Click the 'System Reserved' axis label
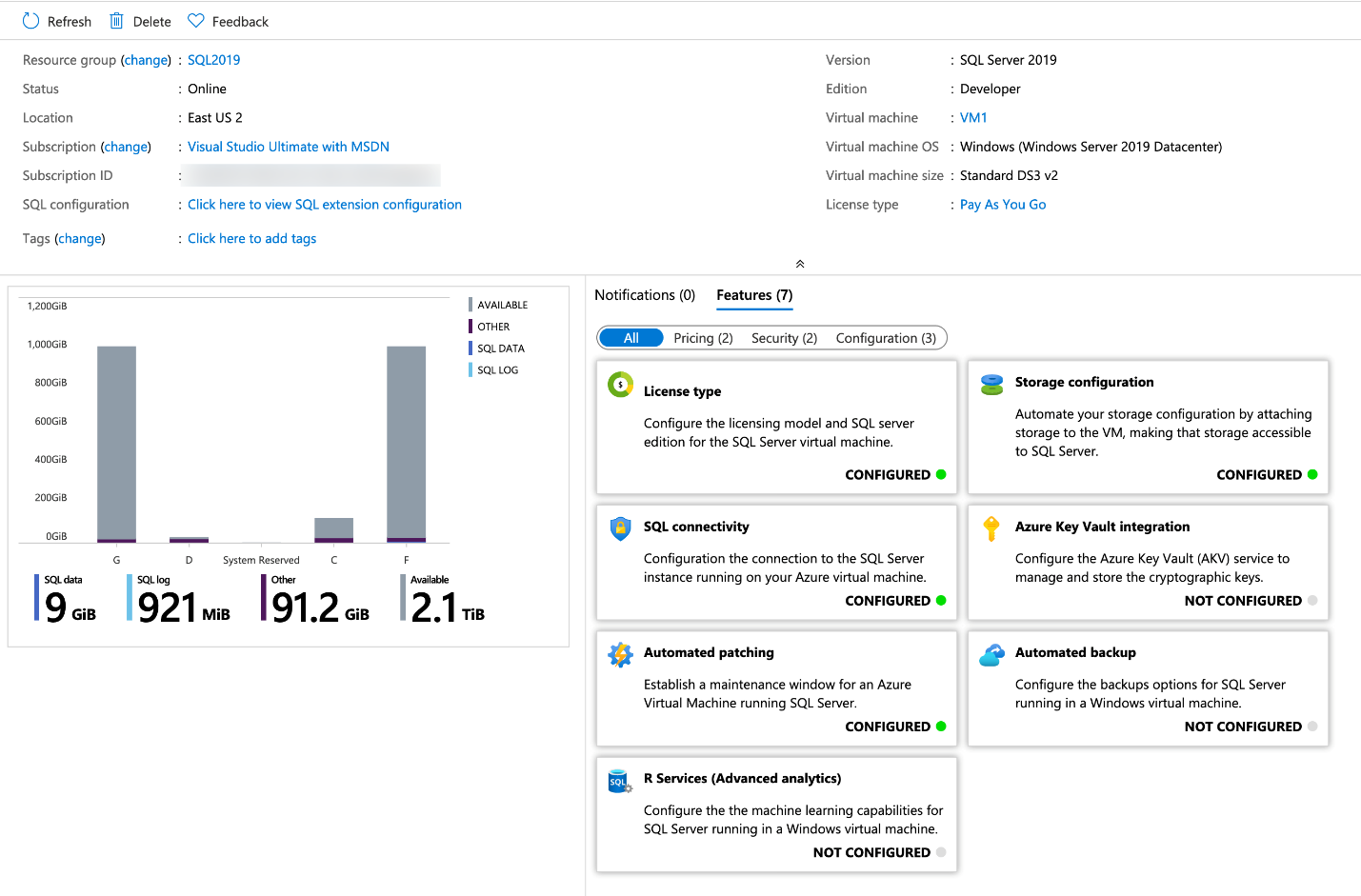This screenshot has width=1361, height=896. tap(261, 560)
